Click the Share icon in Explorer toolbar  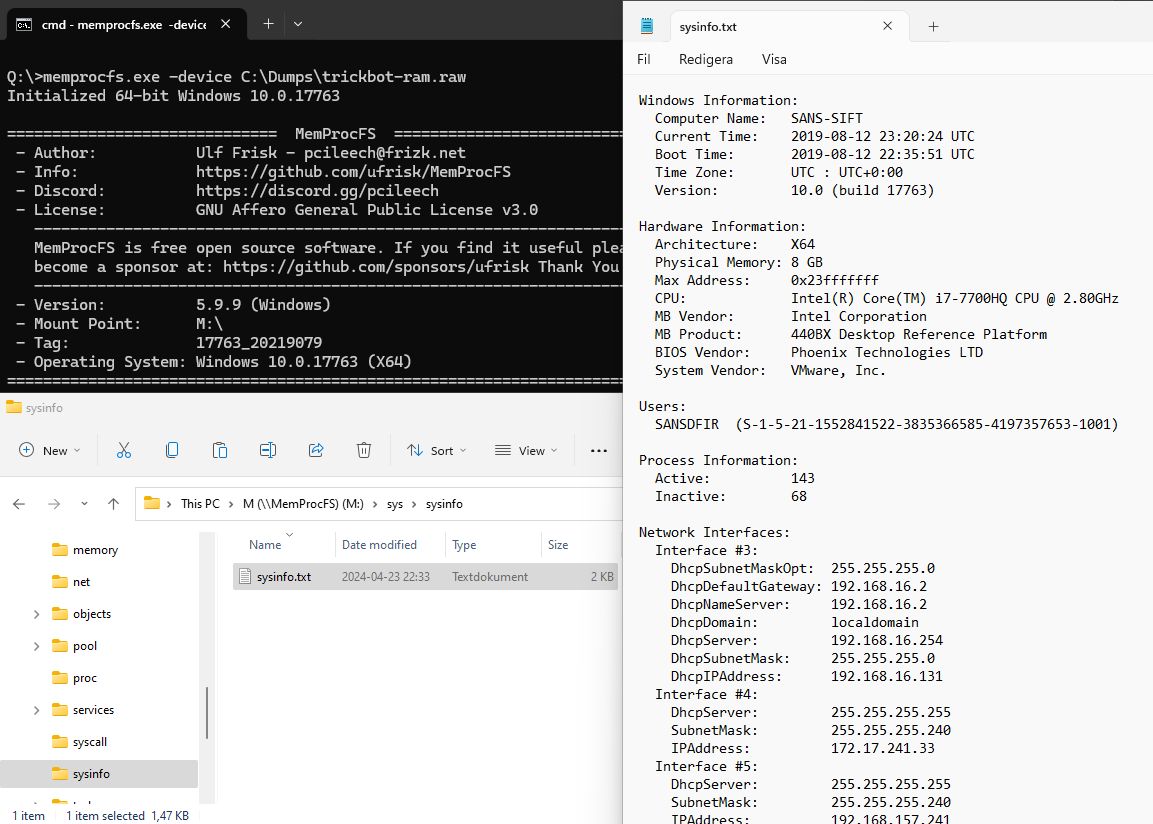point(316,451)
